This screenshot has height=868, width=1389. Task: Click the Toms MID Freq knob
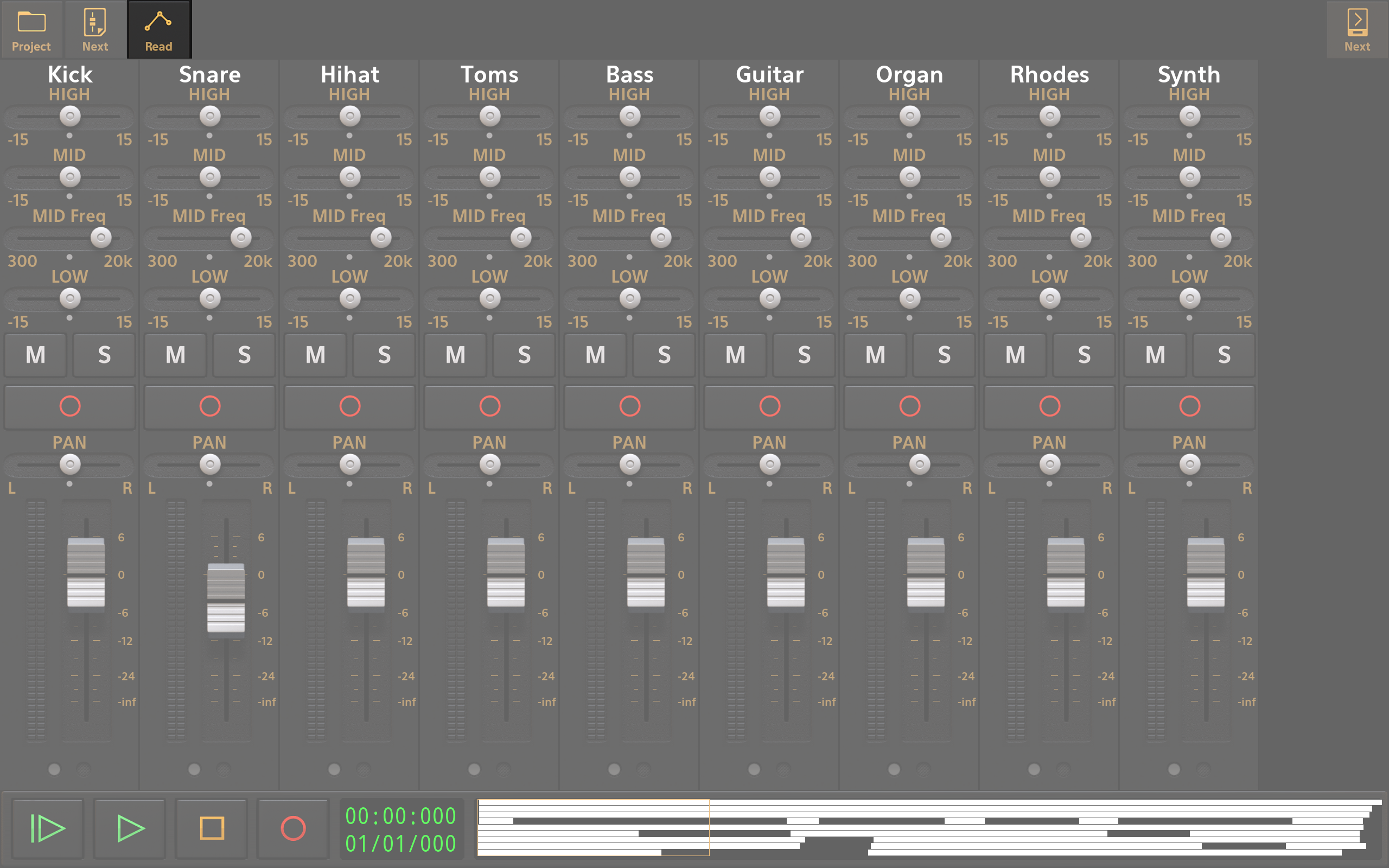[x=520, y=238]
